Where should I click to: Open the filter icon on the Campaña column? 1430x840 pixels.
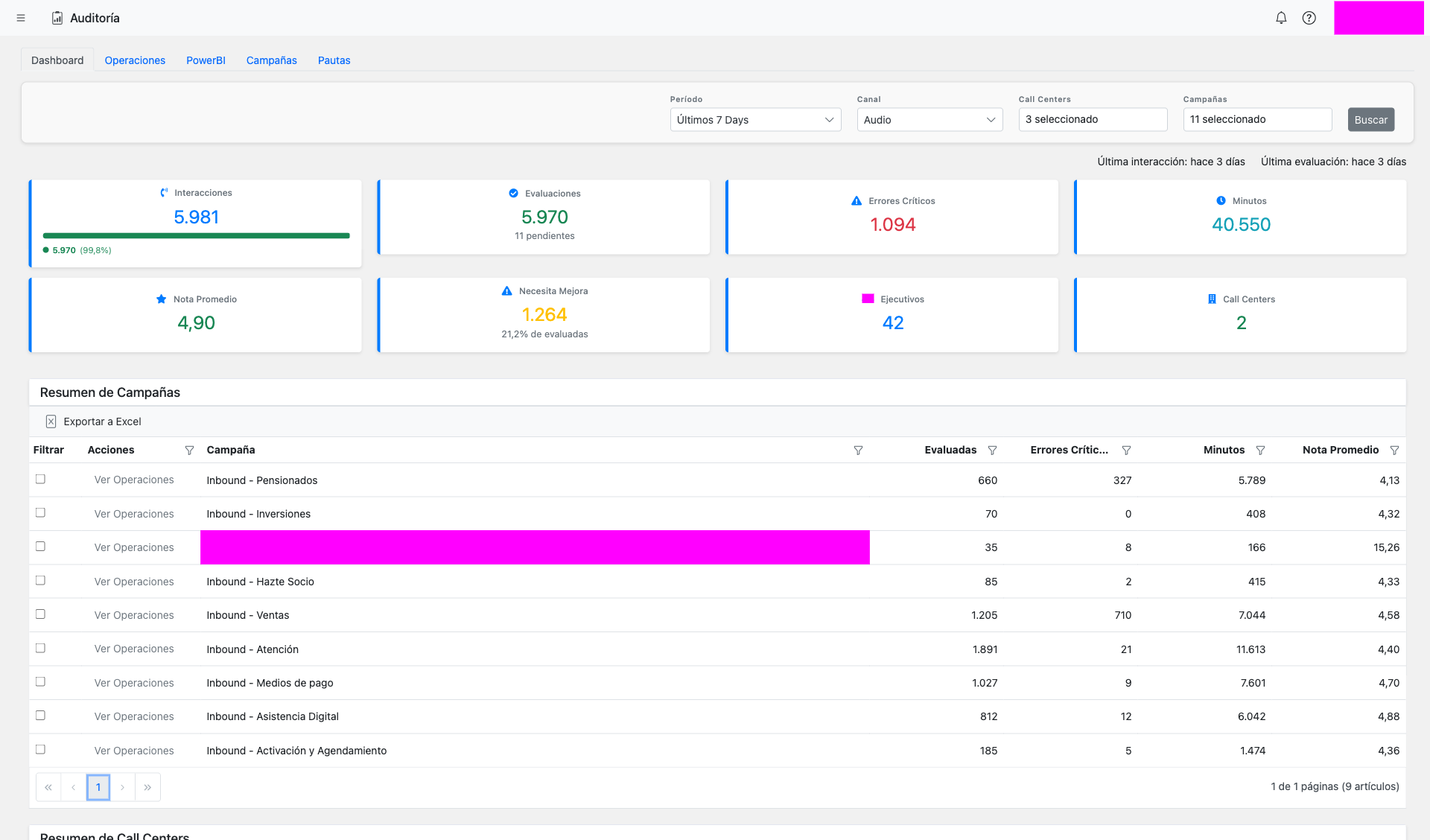858,450
